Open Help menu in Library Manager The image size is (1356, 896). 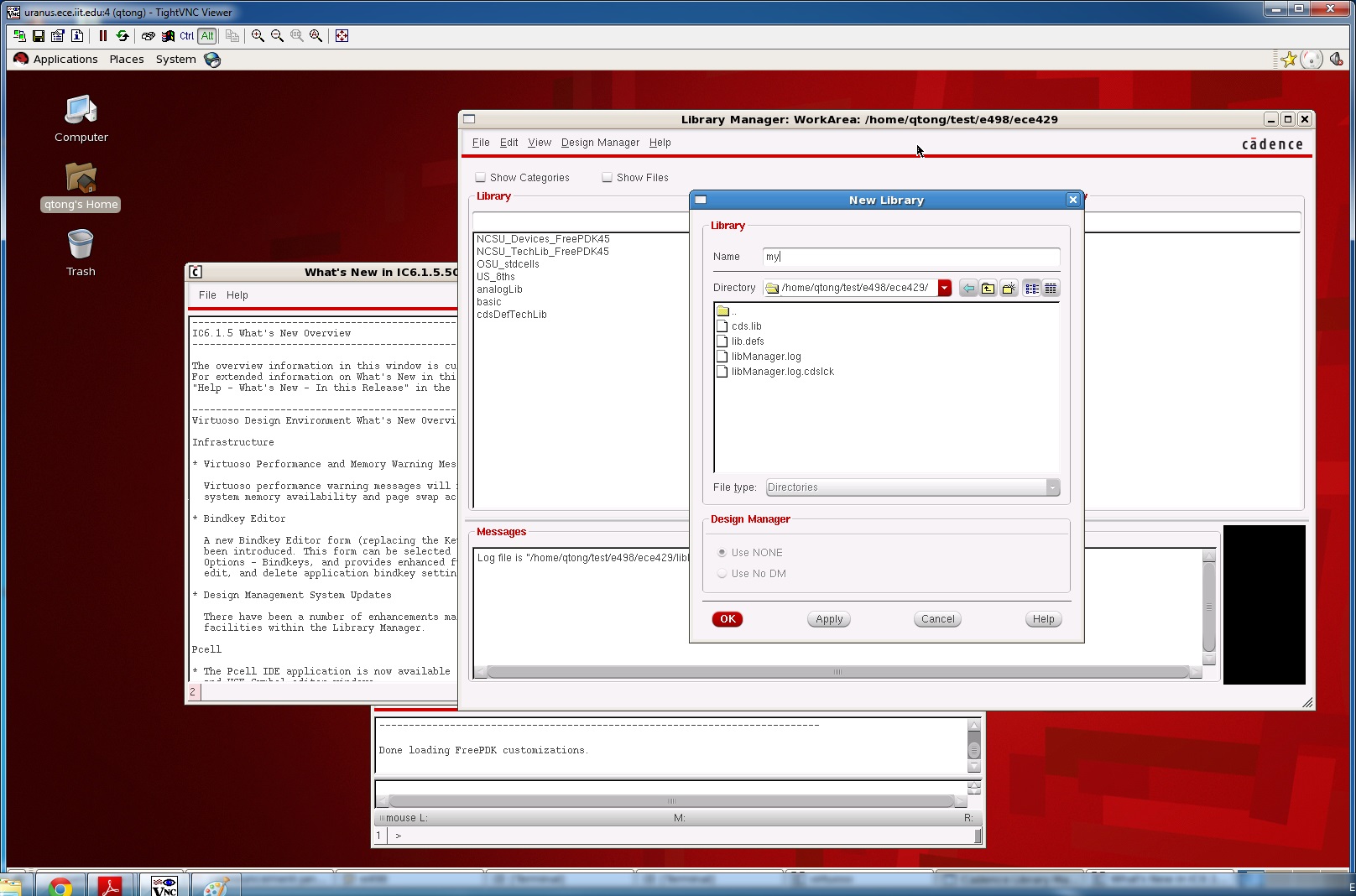660,143
